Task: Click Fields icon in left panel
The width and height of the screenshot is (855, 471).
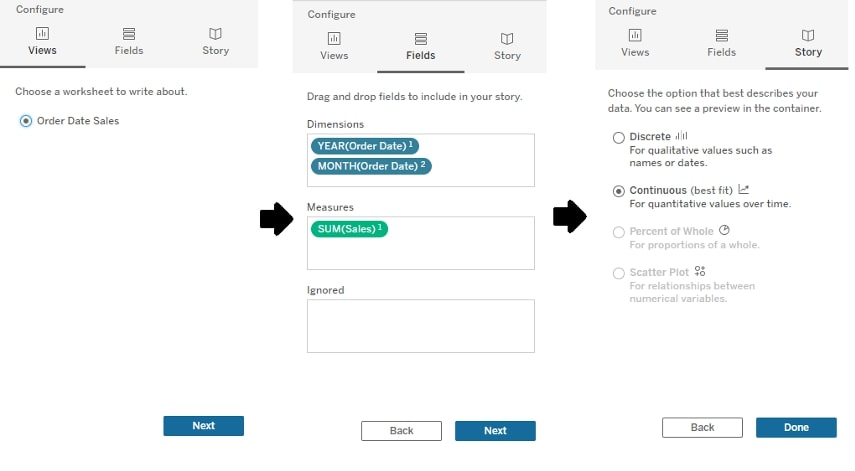Action: click(x=129, y=34)
